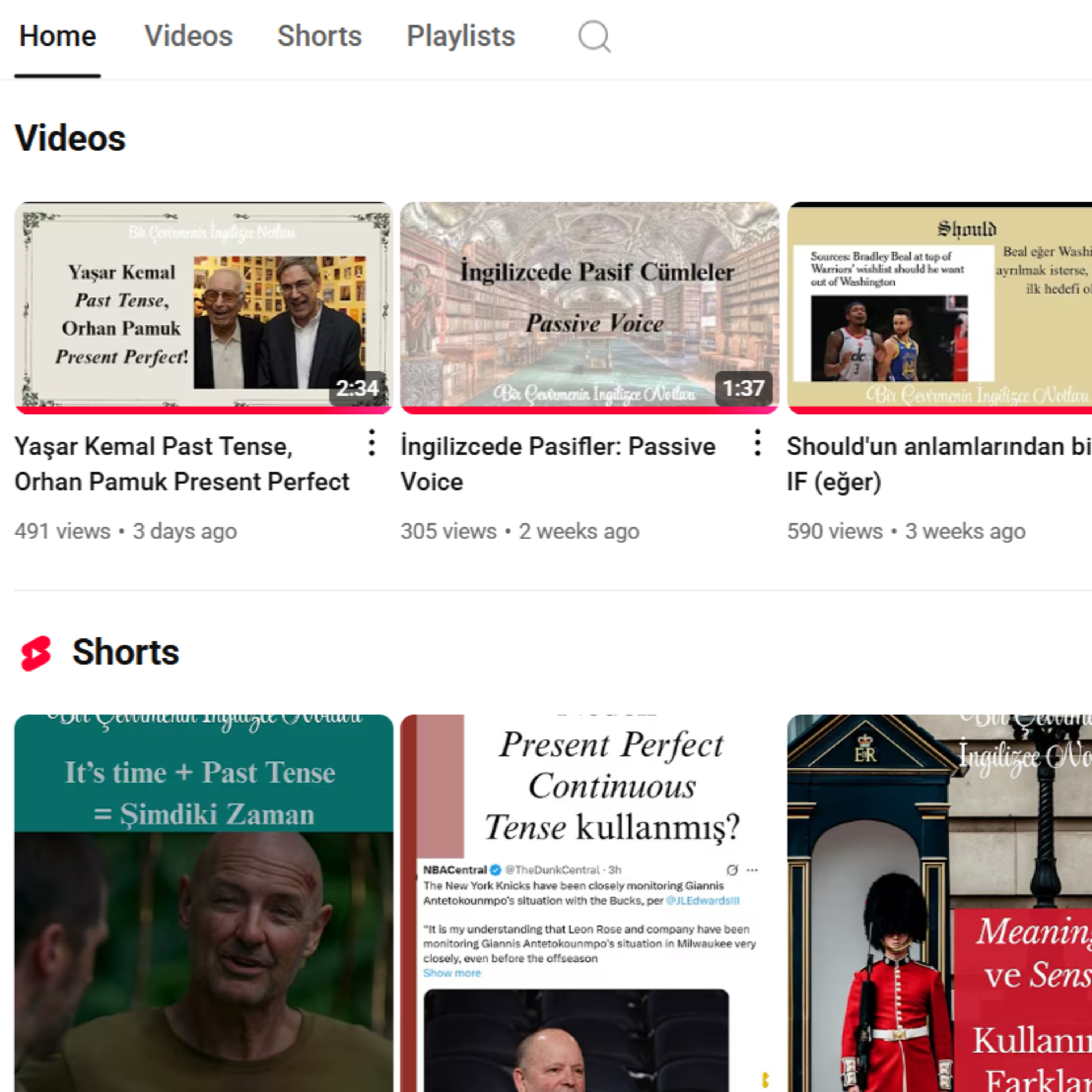Viewport: 1092px width, 1092px height.
Task: Open Yaşar Kemal Past Tense video thumbnail
Action: click(203, 308)
